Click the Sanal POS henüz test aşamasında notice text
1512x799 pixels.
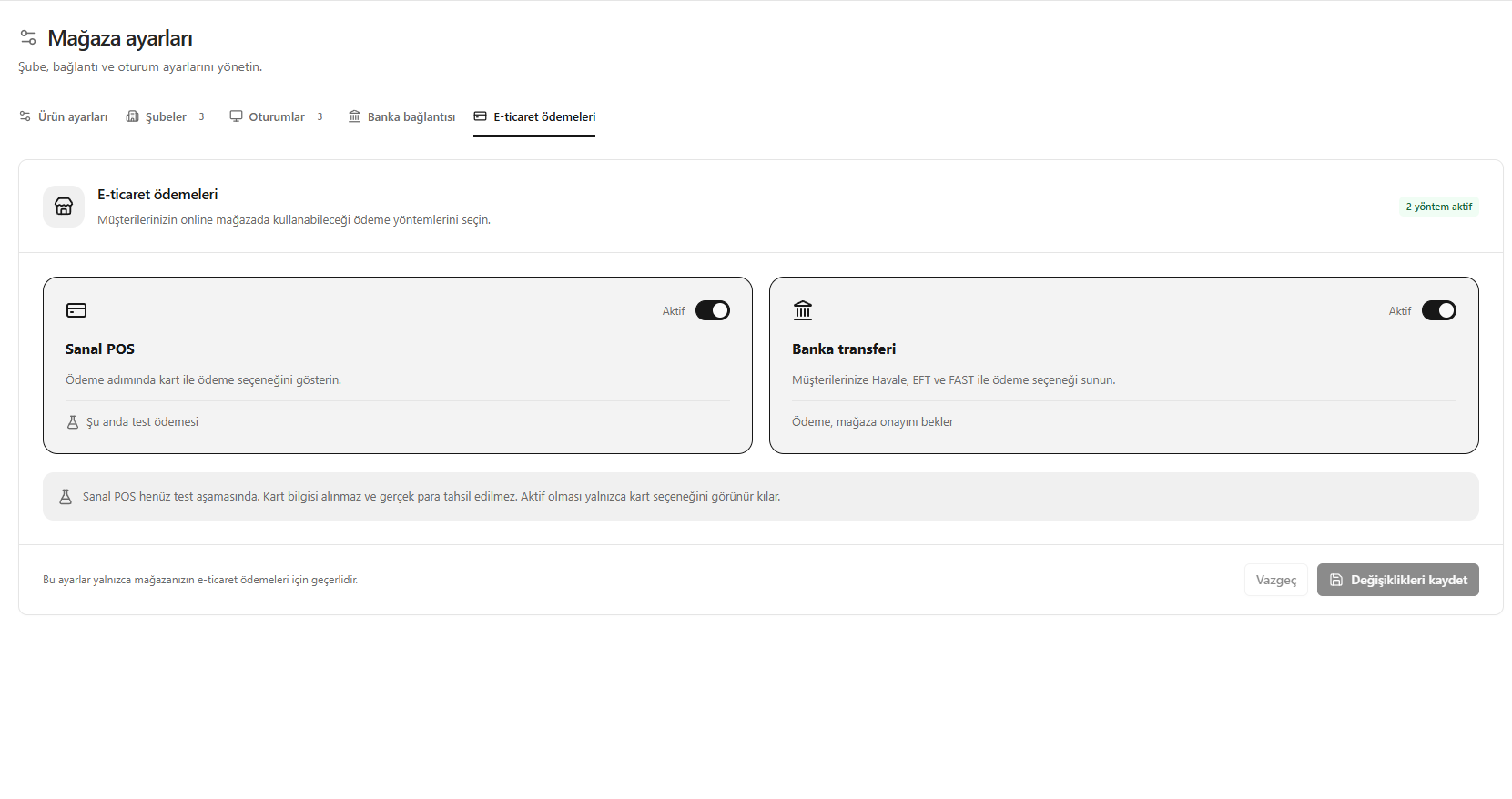click(x=431, y=497)
